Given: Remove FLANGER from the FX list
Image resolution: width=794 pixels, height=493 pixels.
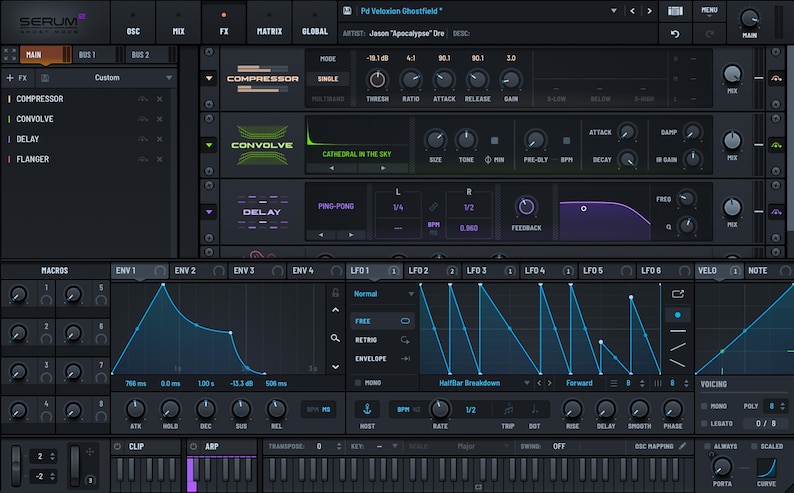Looking at the screenshot, I should (x=160, y=159).
